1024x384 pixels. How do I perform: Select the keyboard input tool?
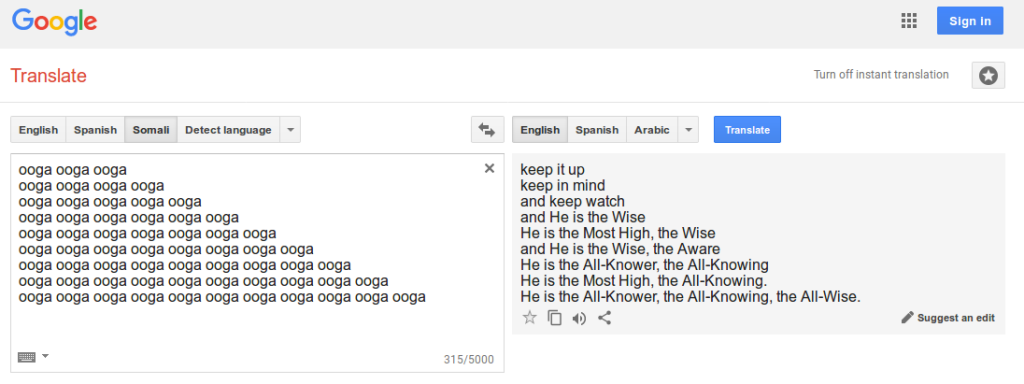click(27, 357)
